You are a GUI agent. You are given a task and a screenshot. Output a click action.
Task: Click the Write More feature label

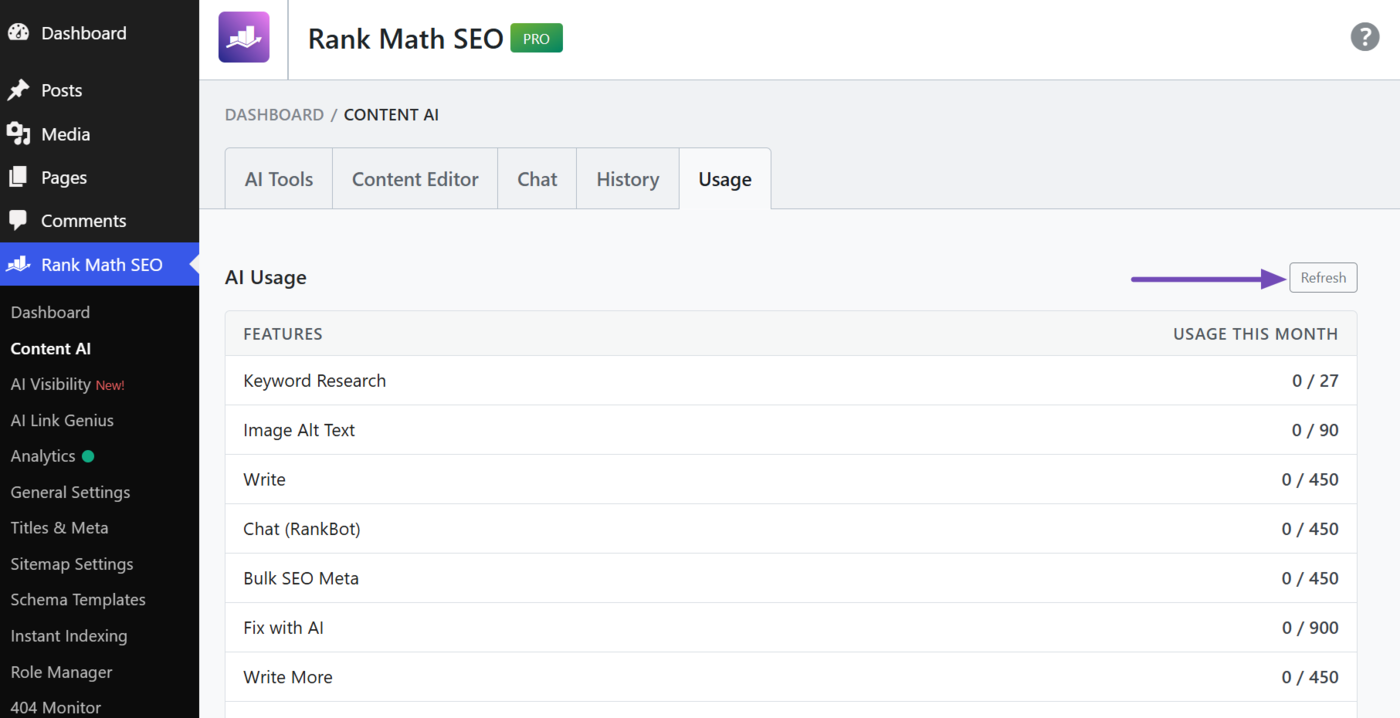(287, 677)
